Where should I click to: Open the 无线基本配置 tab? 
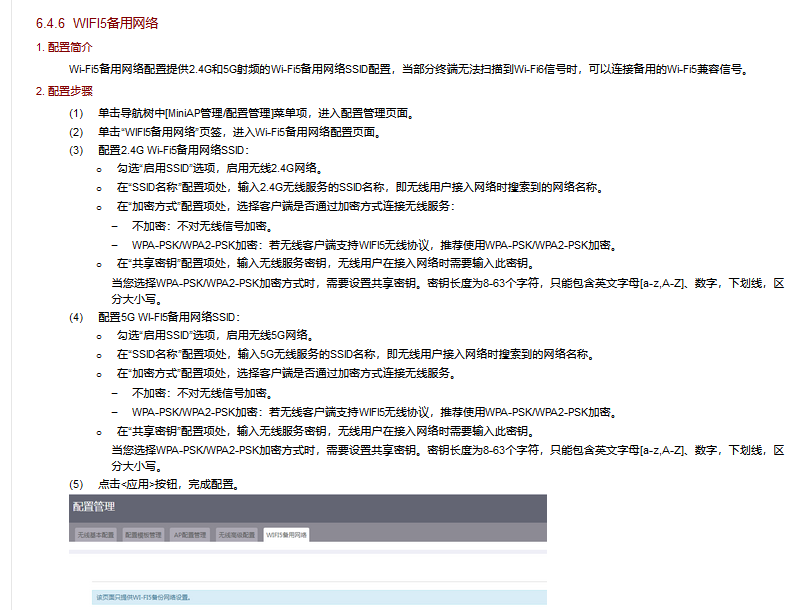(95, 535)
